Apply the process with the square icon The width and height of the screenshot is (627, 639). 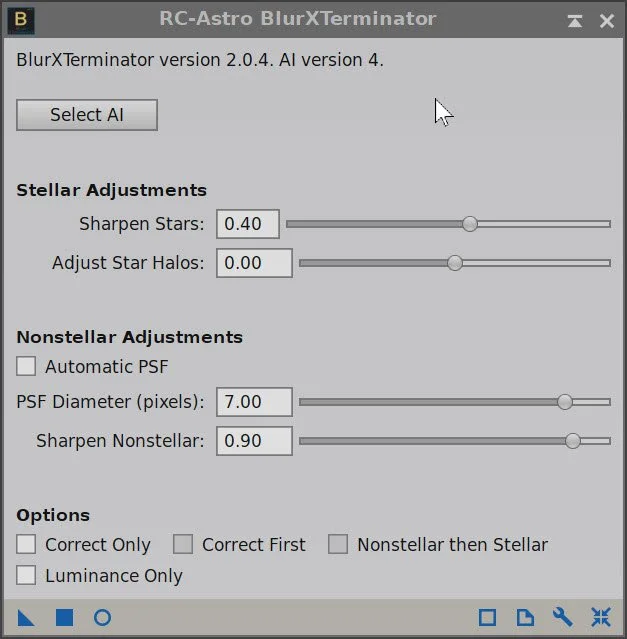(64, 617)
